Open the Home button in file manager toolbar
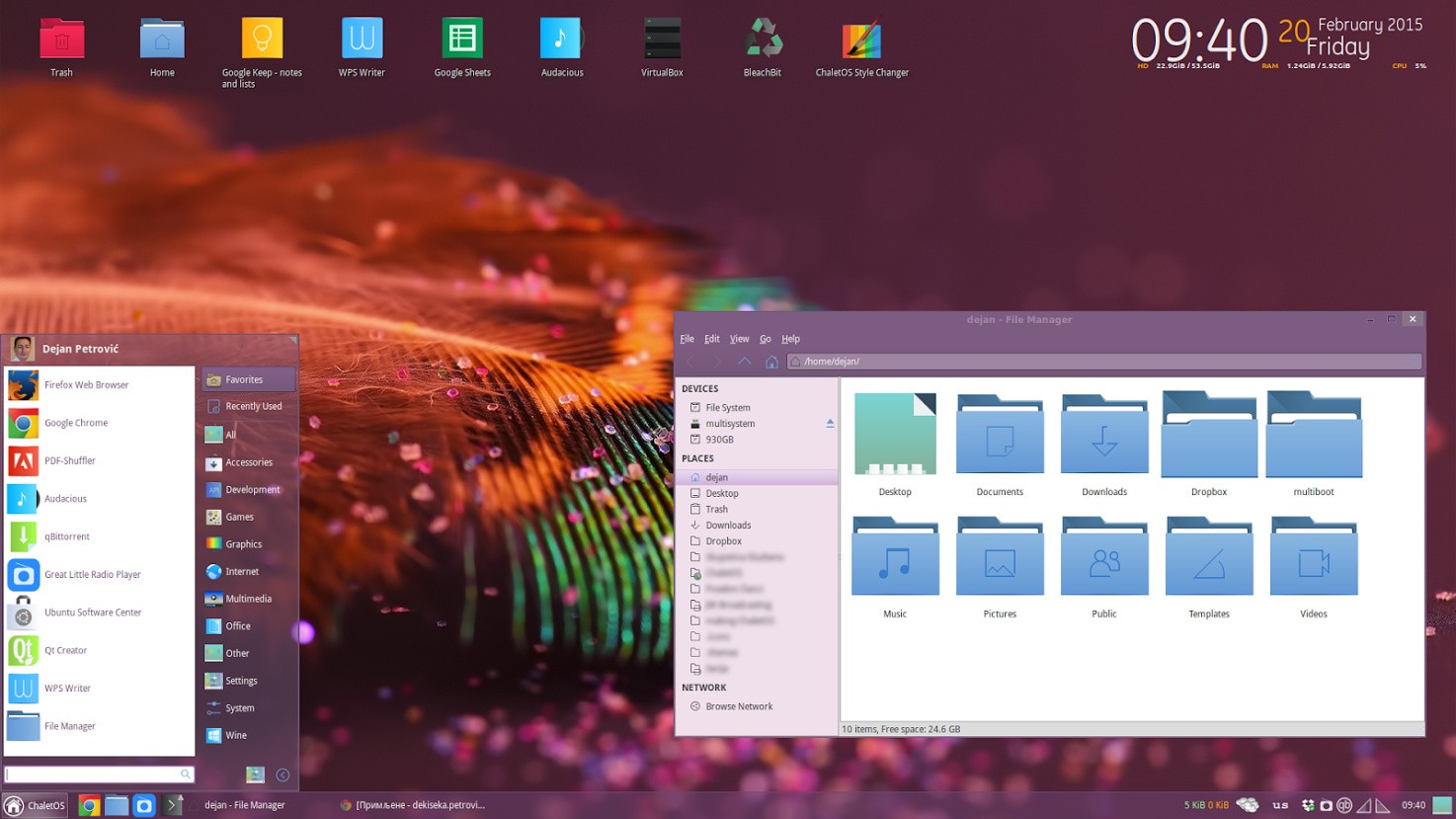Screen dimensions: 1456x819 (x=771, y=361)
